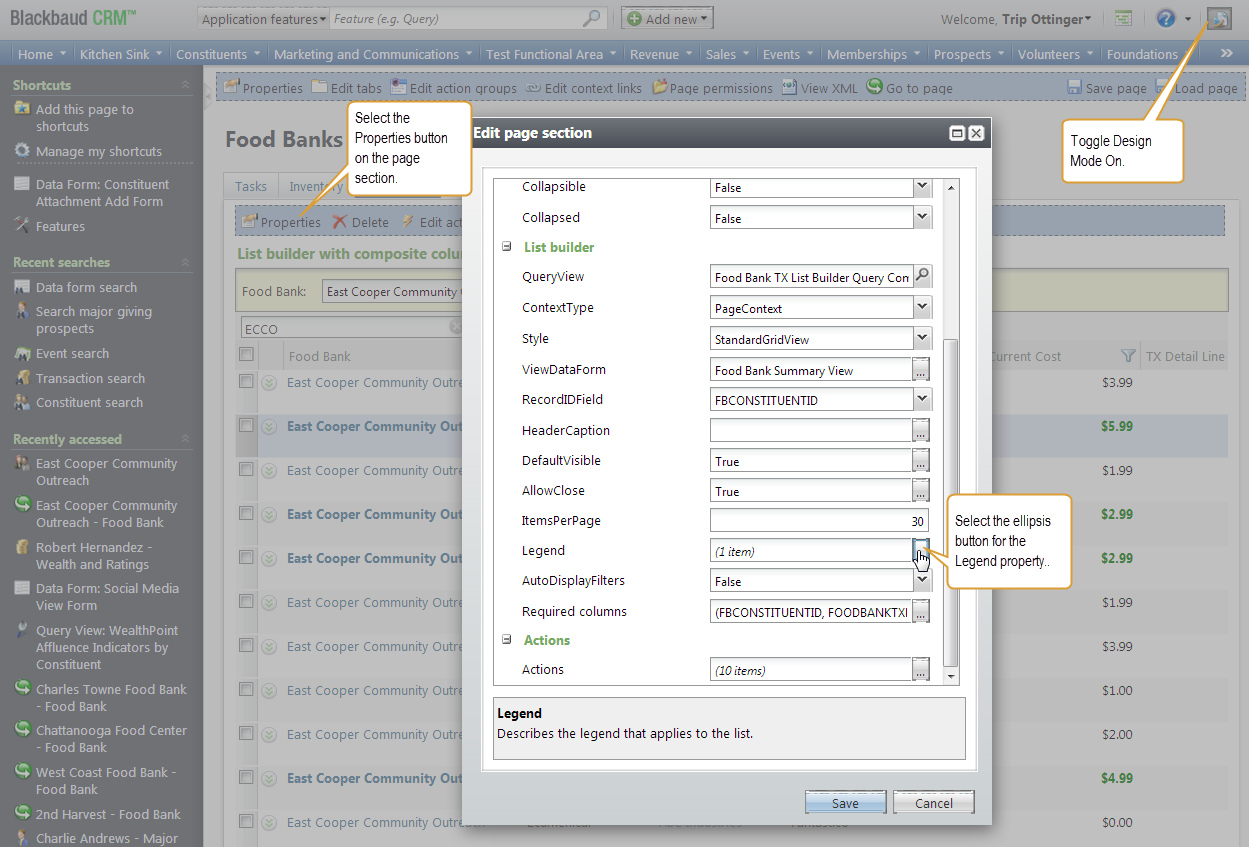Click View XML in the page toolbar

click(819, 88)
